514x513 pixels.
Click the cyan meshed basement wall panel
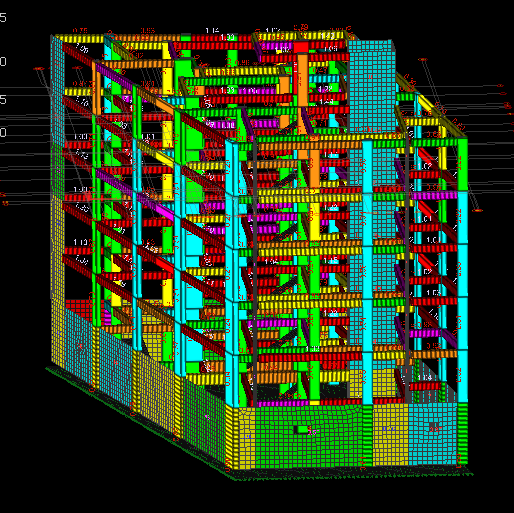point(432,433)
